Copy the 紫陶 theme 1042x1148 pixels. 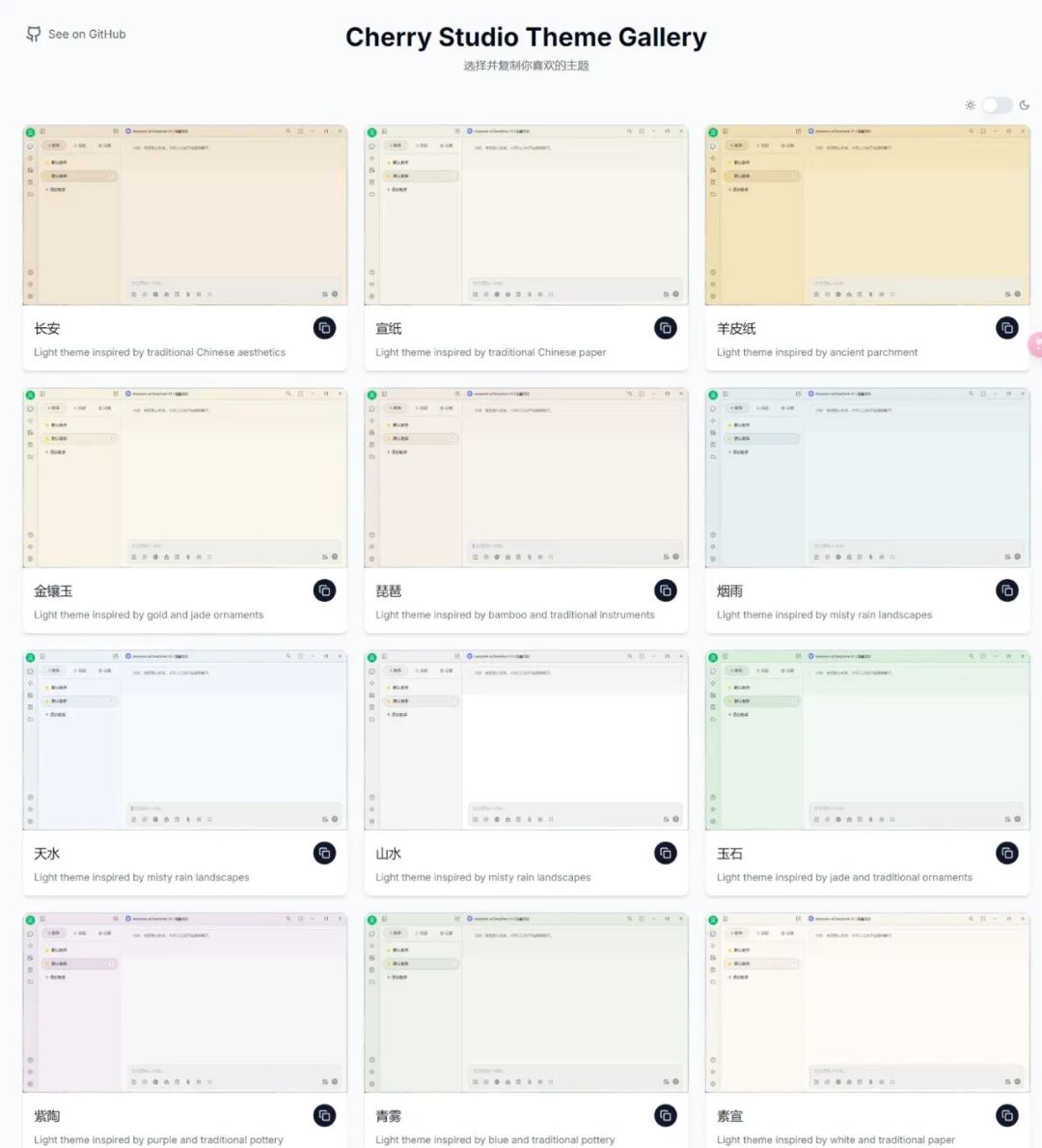[324, 1116]
